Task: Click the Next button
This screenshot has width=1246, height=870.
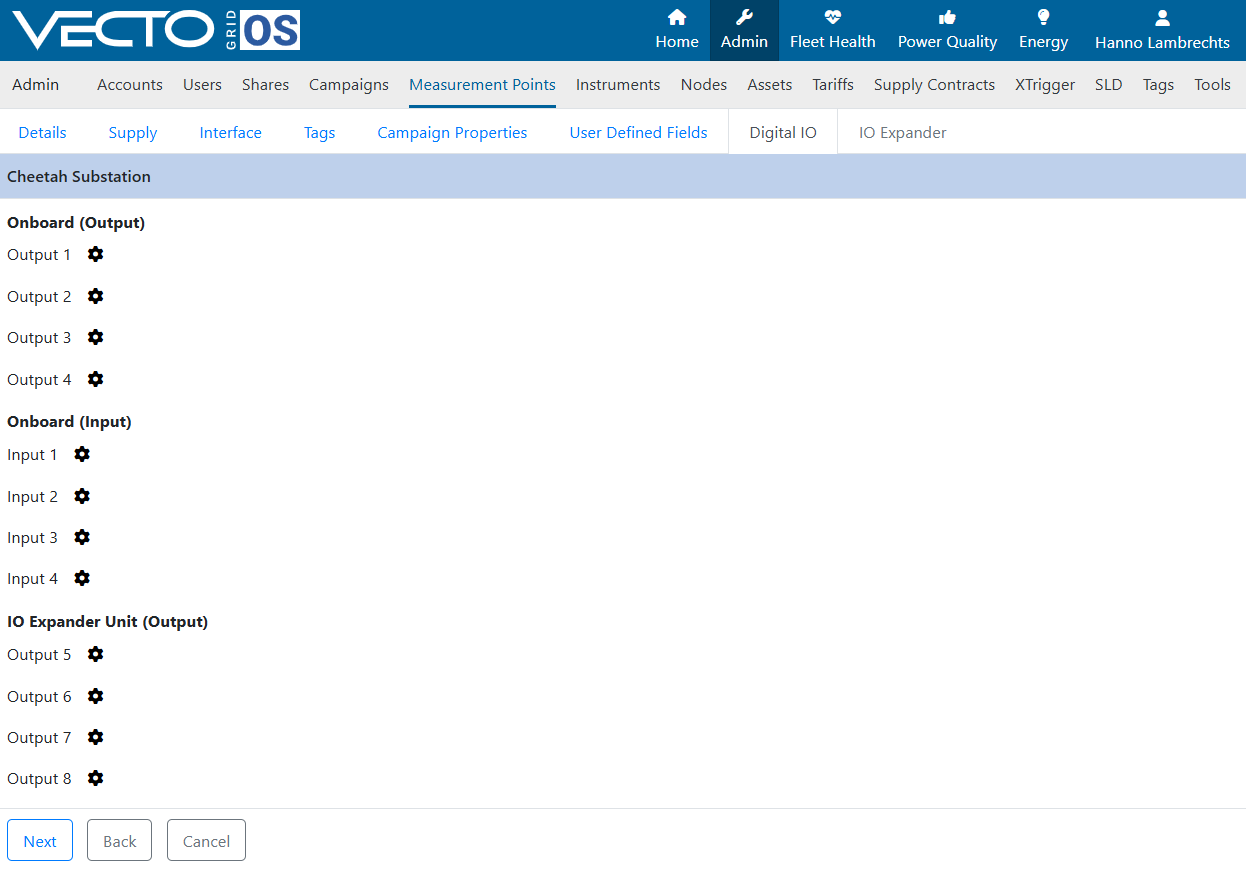Action: coord(40,840)
